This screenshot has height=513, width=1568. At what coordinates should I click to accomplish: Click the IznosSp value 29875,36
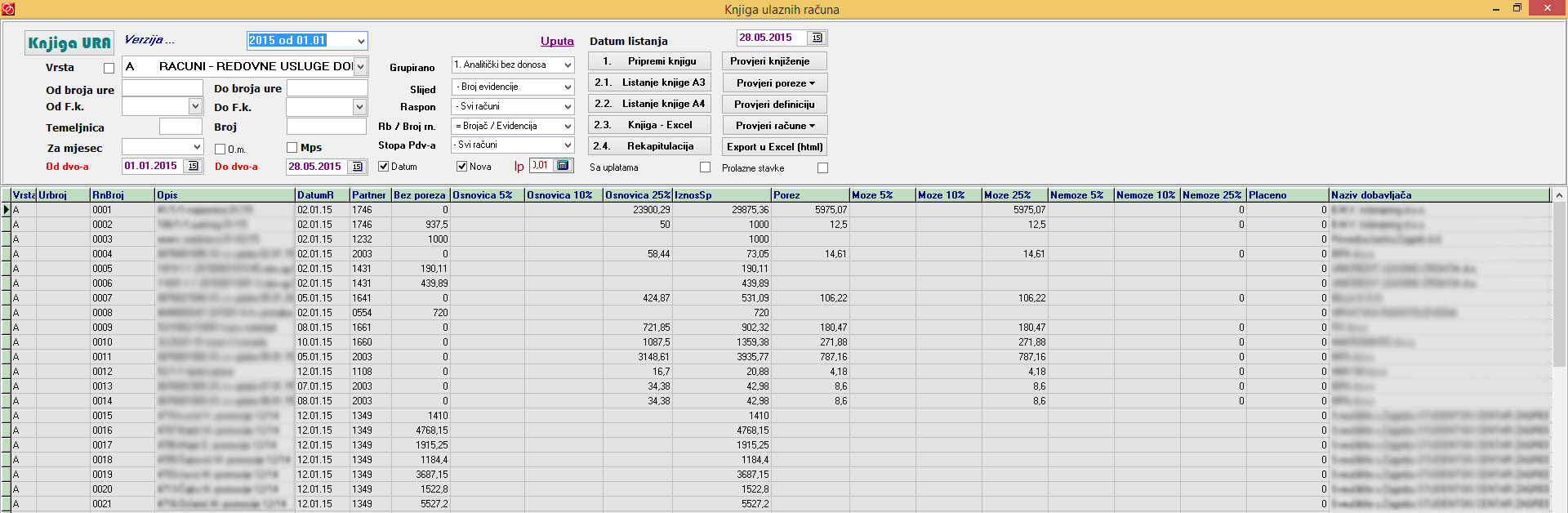(722, 210)
